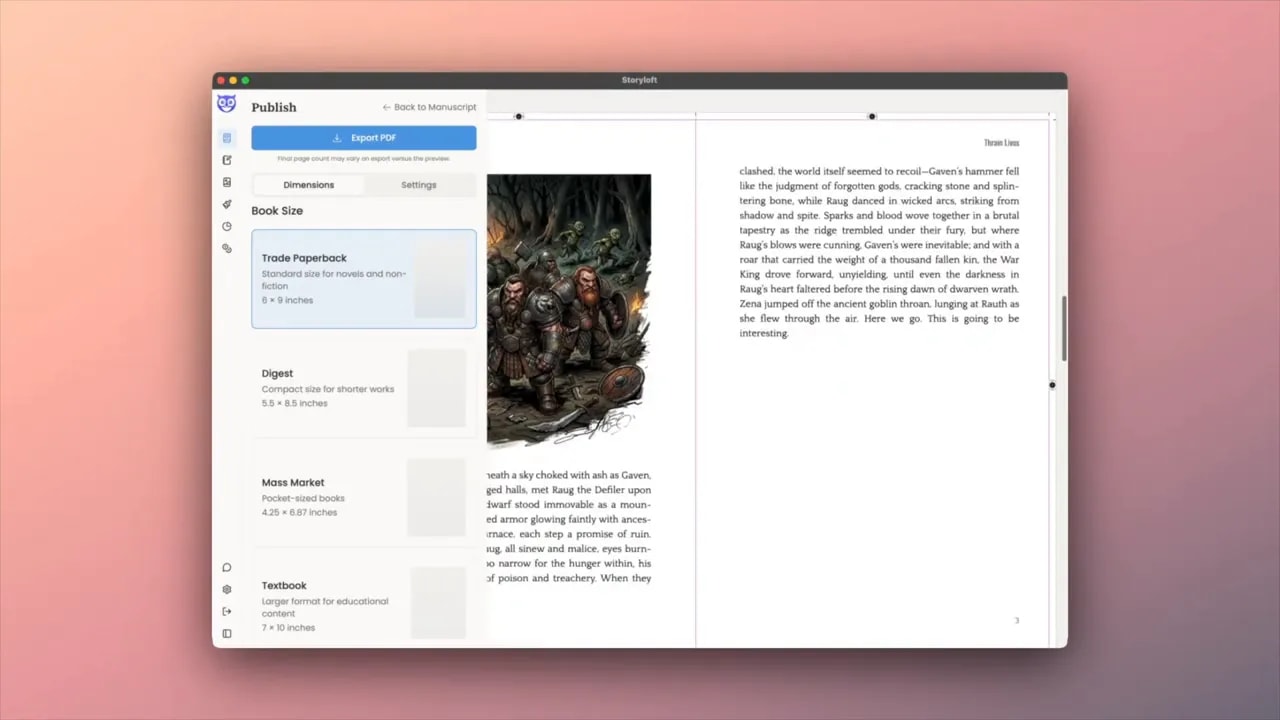Open the gear settings sidebar icon
This screenshot has width=1280, height=720.
point(227,590)
